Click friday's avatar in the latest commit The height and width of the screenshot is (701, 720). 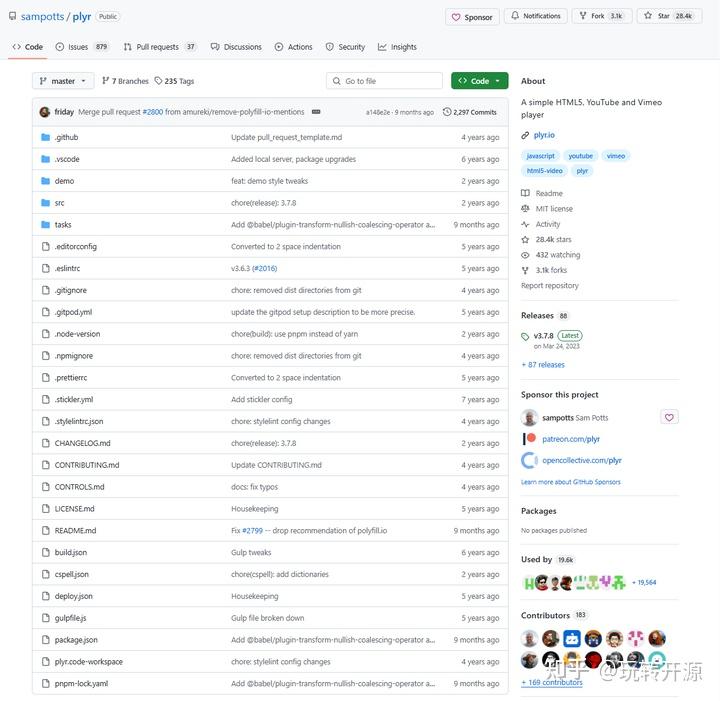45,112
